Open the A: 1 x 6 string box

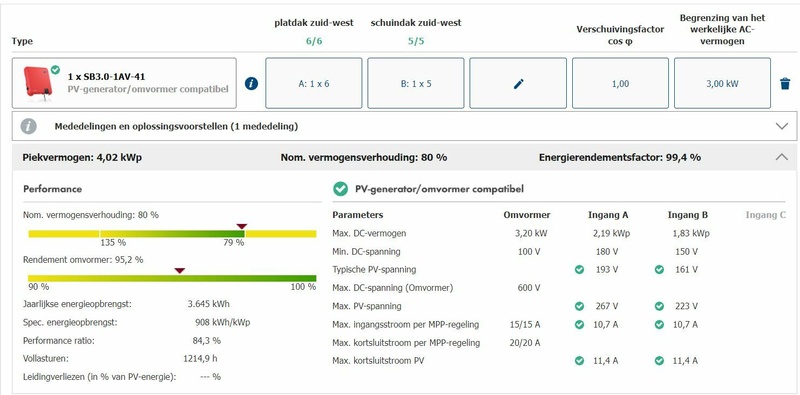(314, 83)
